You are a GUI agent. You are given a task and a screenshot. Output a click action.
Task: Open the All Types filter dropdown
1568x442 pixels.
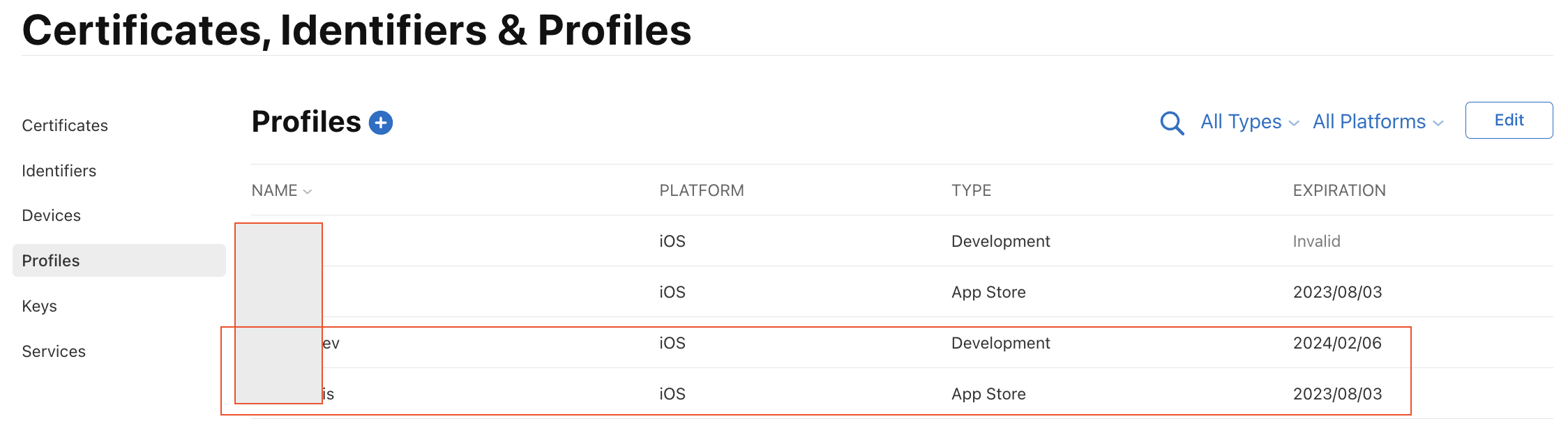tap(1249, 122)
